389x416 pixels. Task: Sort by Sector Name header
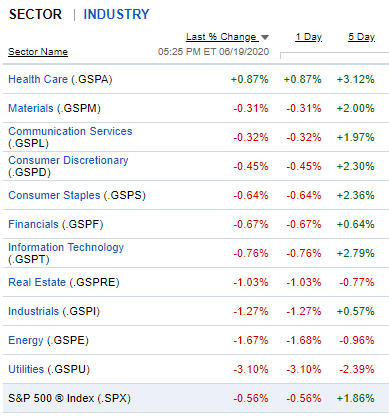pyautogui.click(x=38, y=52)
